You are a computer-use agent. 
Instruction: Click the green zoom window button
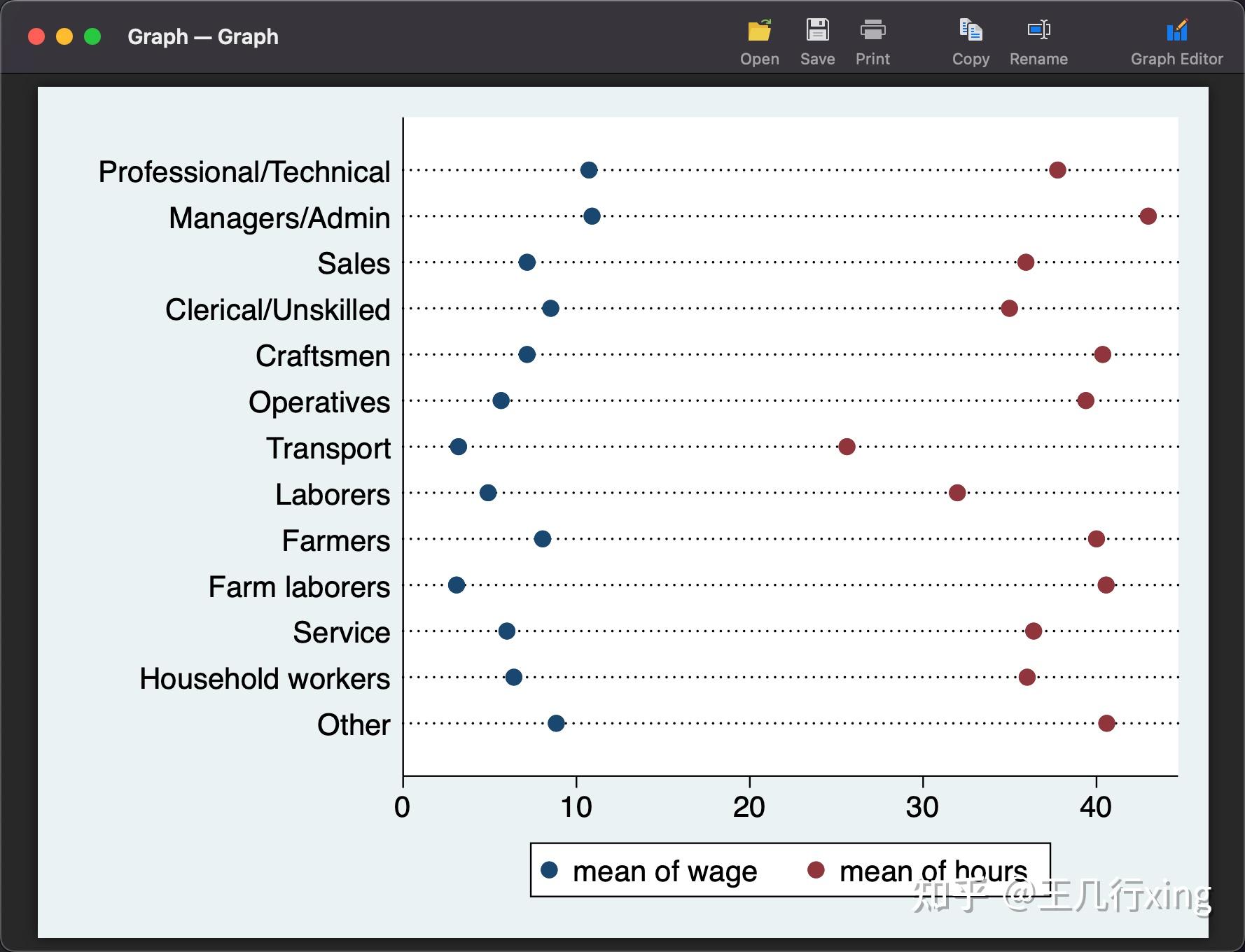point(92,36)
